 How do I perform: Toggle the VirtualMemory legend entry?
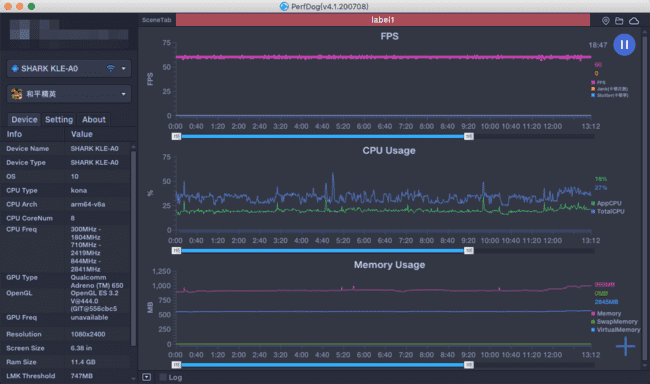(x=616, y=330)
